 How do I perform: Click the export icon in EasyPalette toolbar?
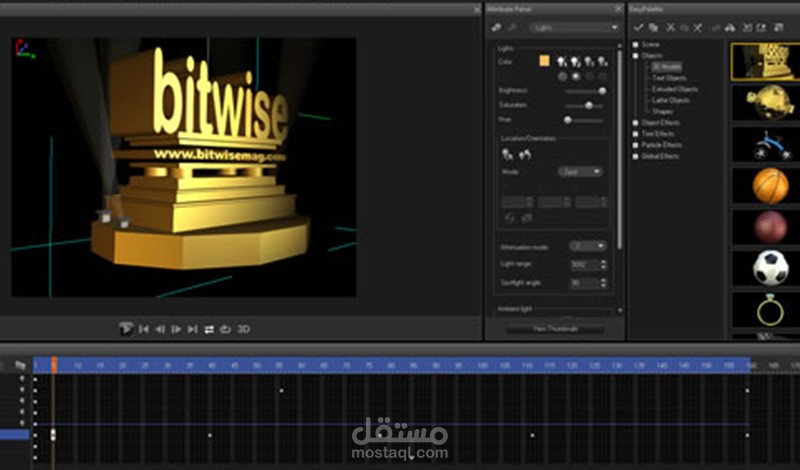pyautogui.click(x=762, y=28)
